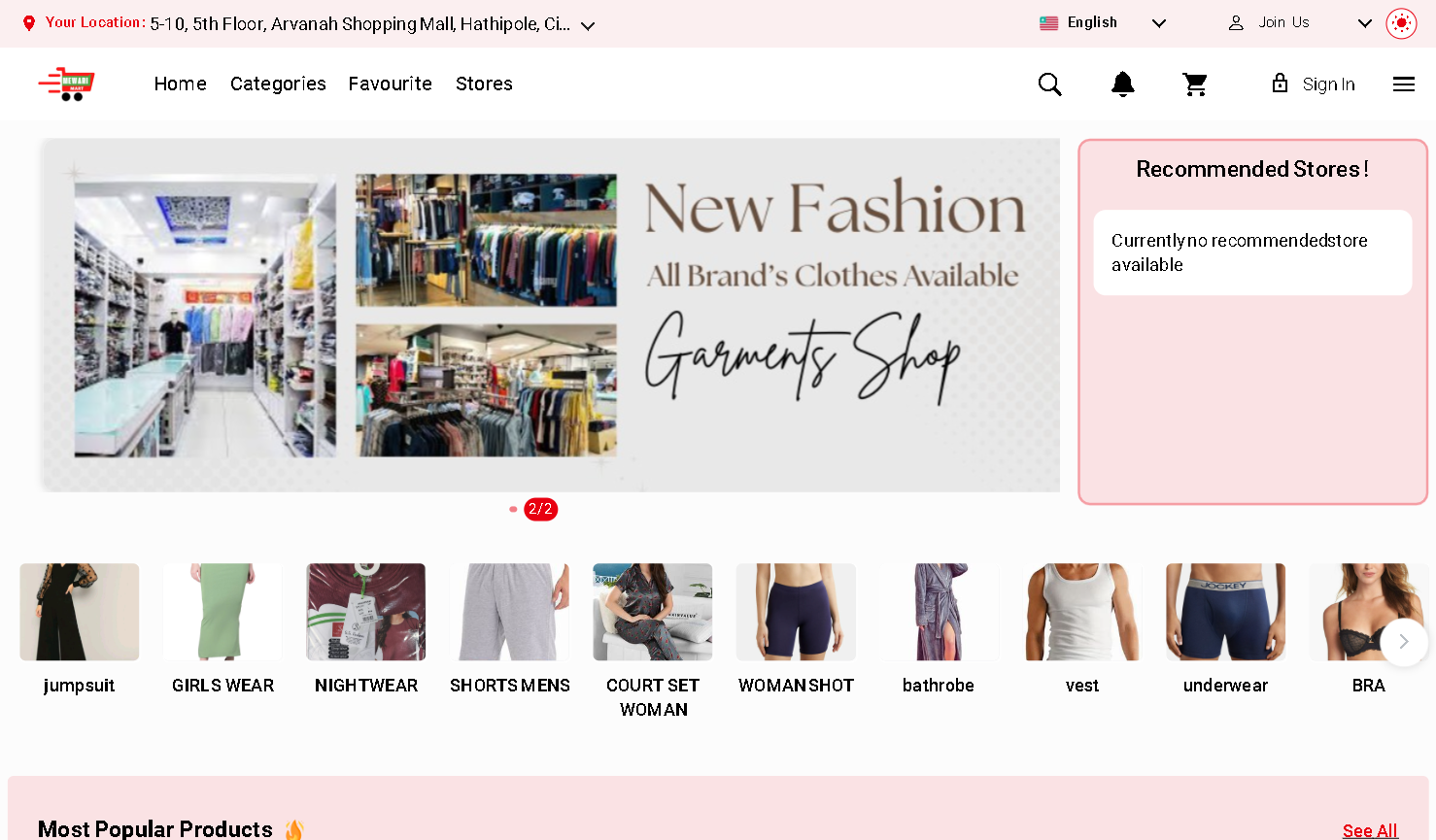
Task: Switch to the Categories page
Action: coord(278,84)
